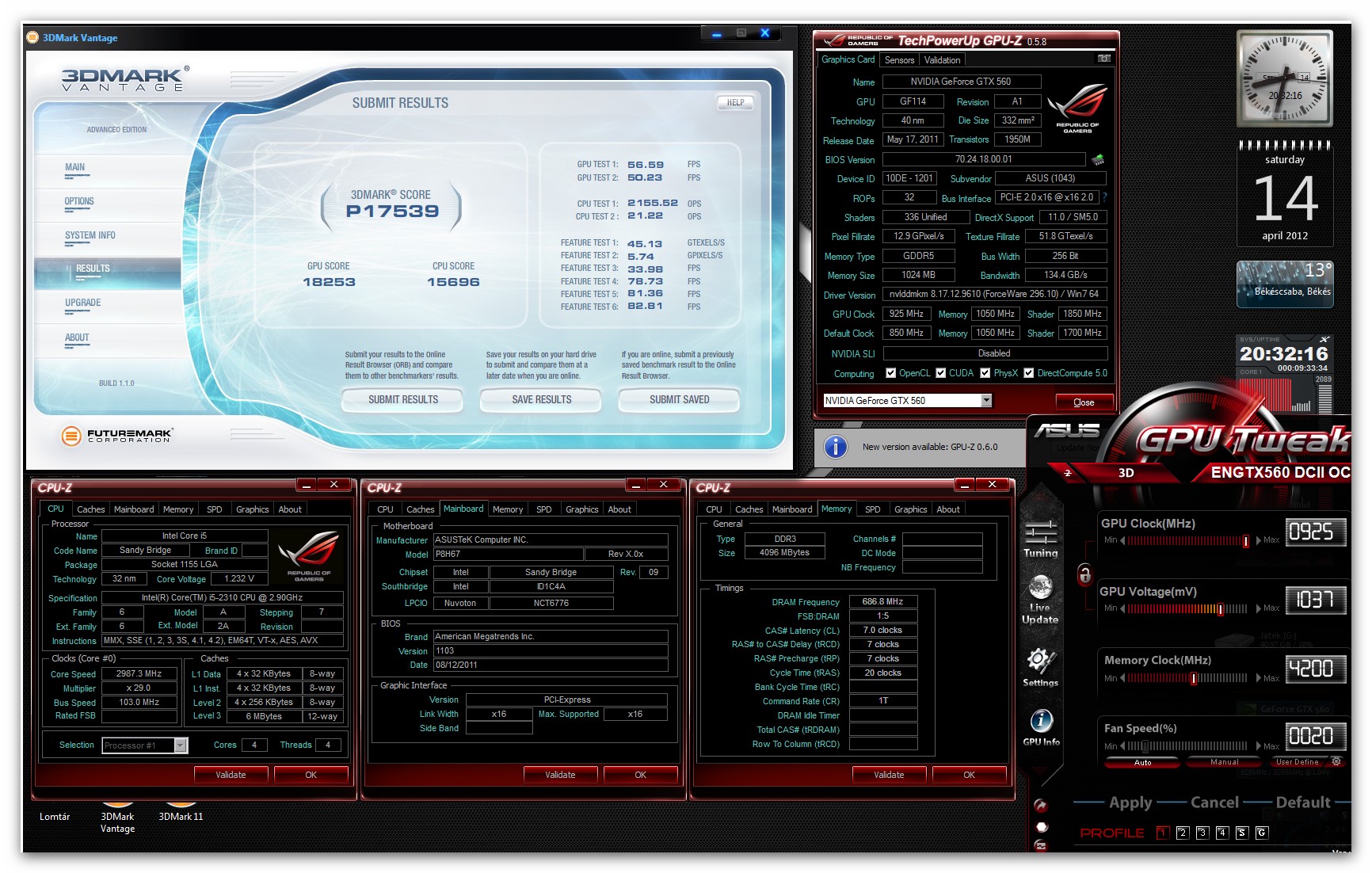Click the info icon in GPU-Z update notice
This screenshot has height=873, width=1372.
(836, 447)
